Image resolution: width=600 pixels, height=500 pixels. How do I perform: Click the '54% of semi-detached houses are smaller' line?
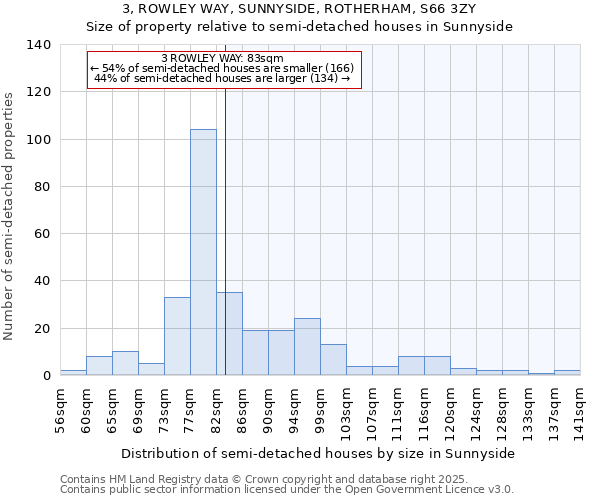(x=222, y=68)
